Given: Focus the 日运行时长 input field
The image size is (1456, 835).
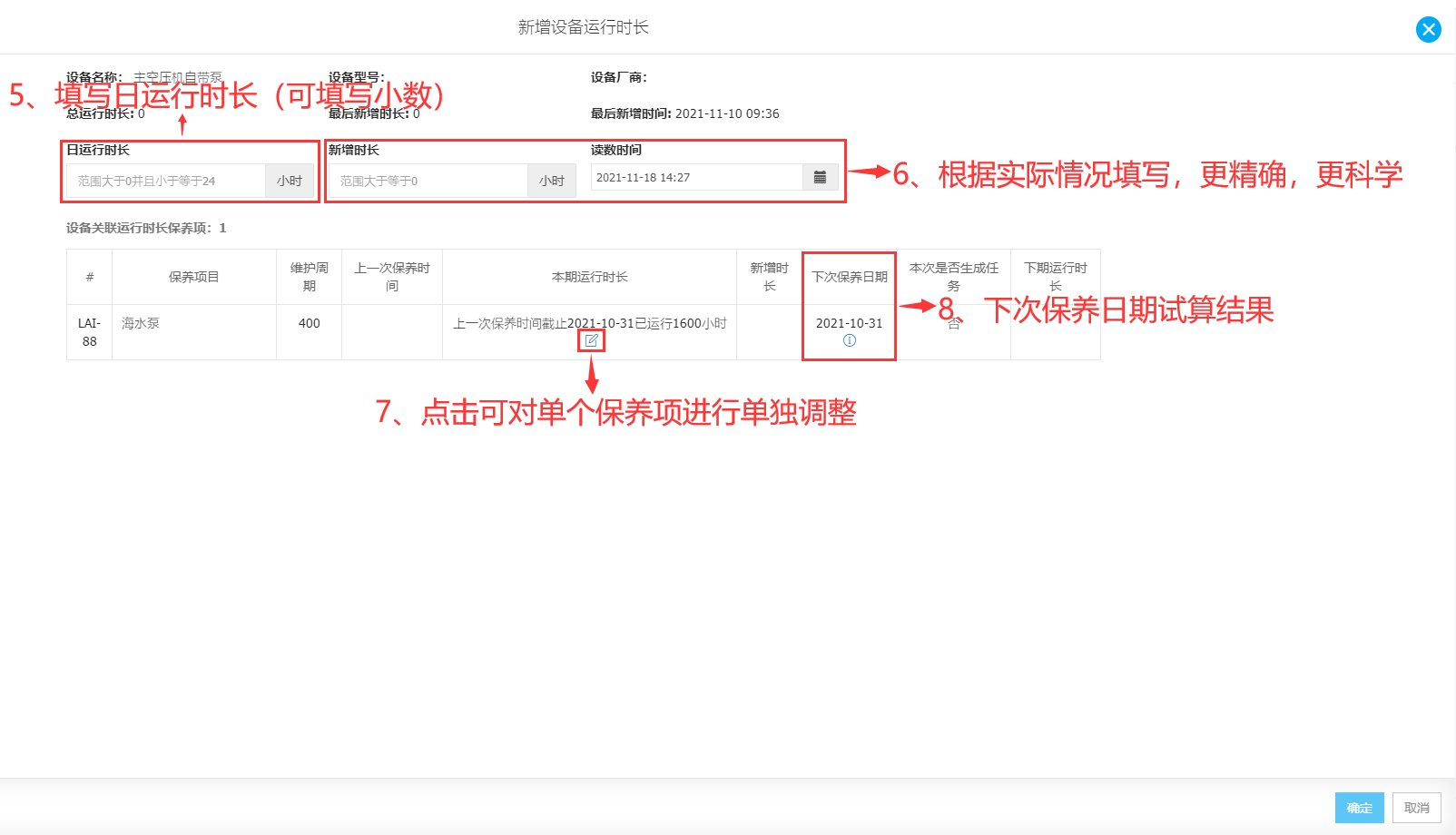Looking at the screenshot, I should [166, 181].
